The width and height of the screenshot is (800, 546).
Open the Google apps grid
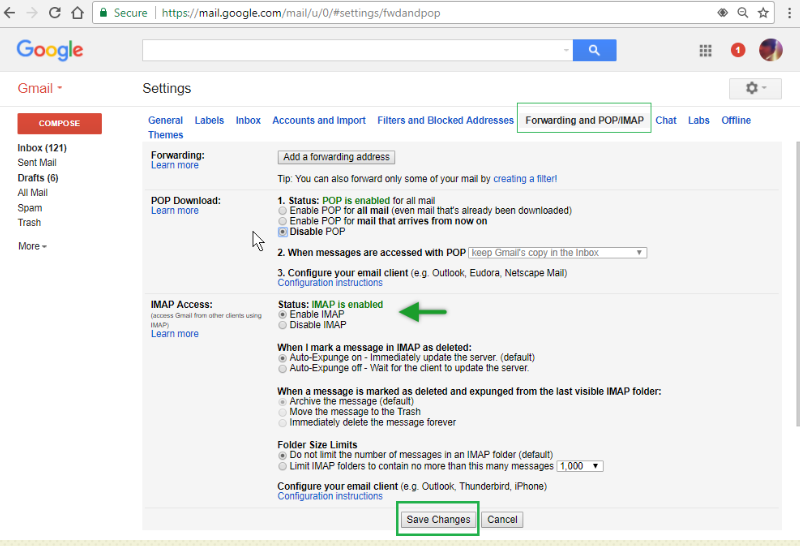[705, 50]
